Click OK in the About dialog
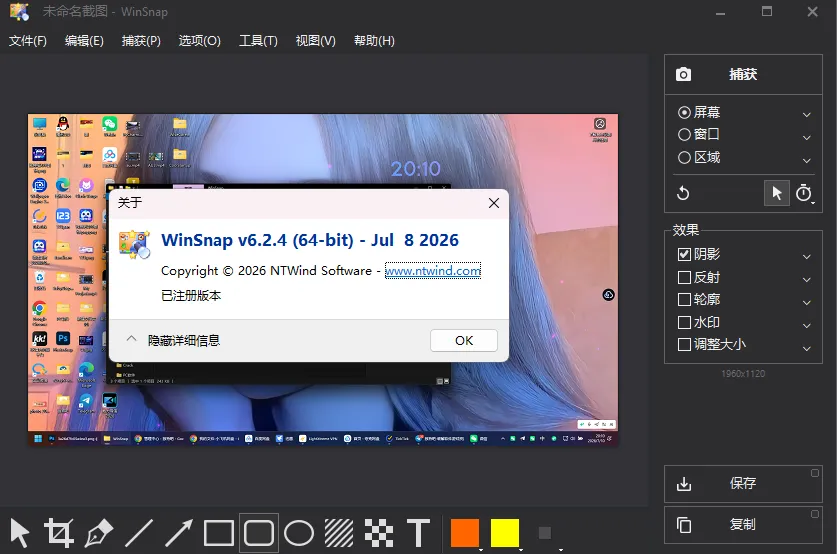Image resolution: width=837 pixels, height=554 pixels. point(464,341)
